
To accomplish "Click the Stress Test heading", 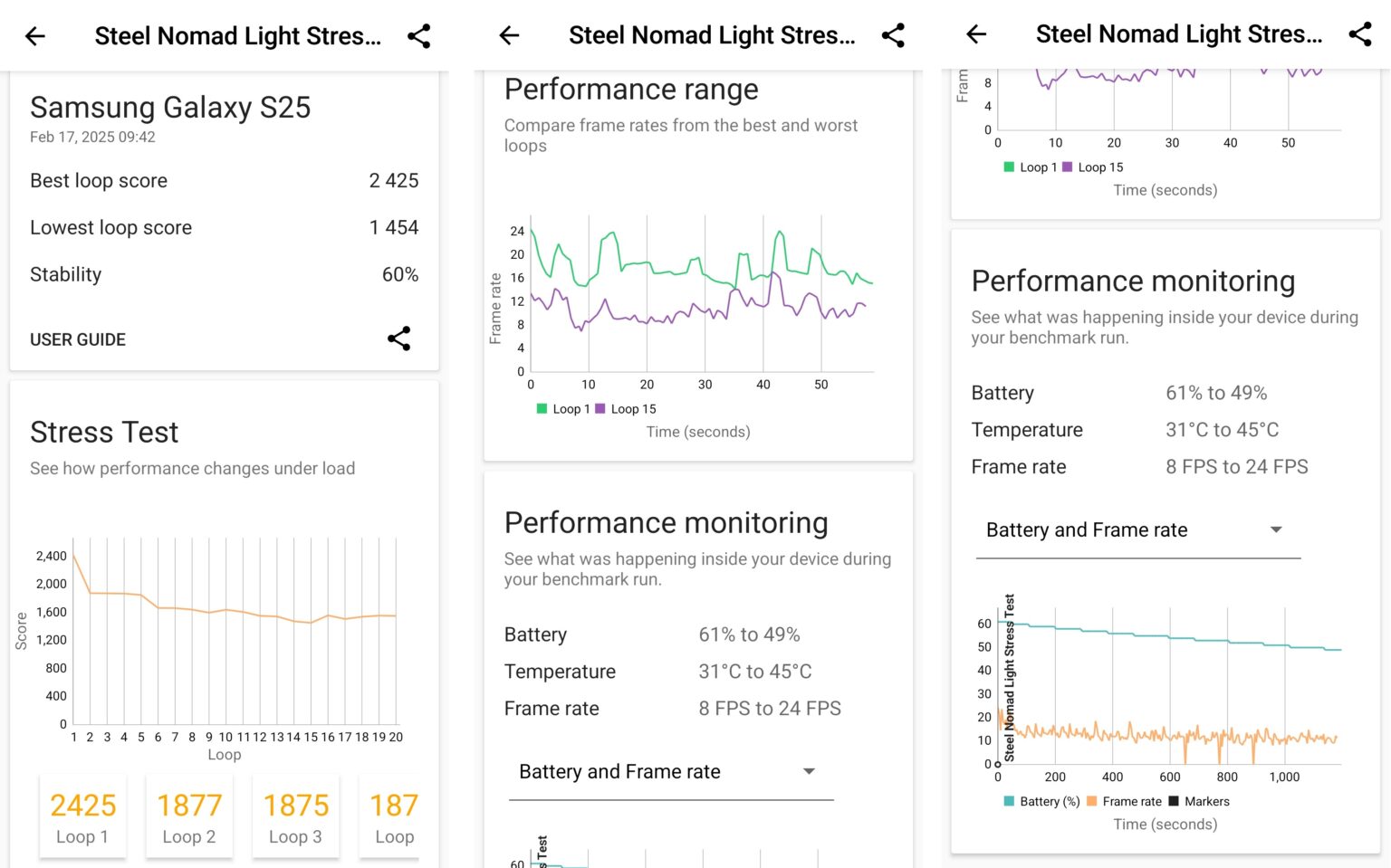I will 104,433.
